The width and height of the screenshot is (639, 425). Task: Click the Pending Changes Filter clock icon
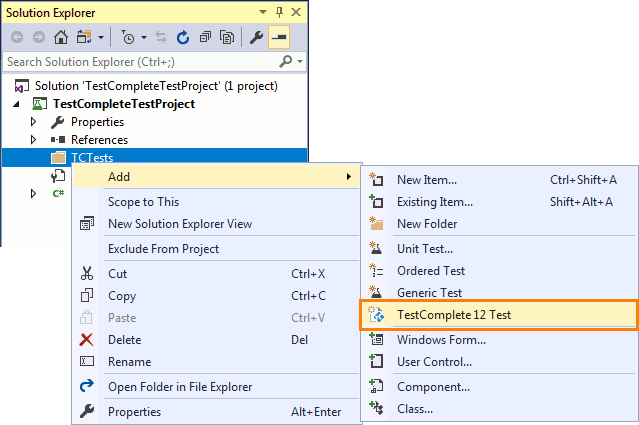point(129,38)
